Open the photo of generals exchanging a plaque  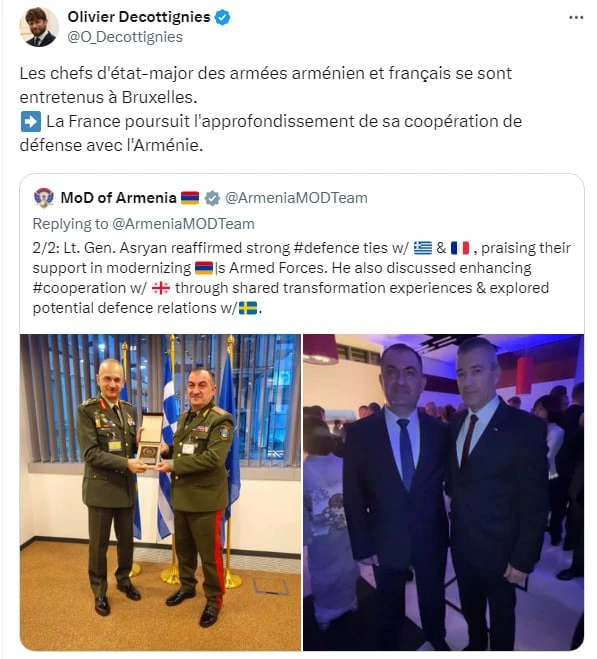160,492
